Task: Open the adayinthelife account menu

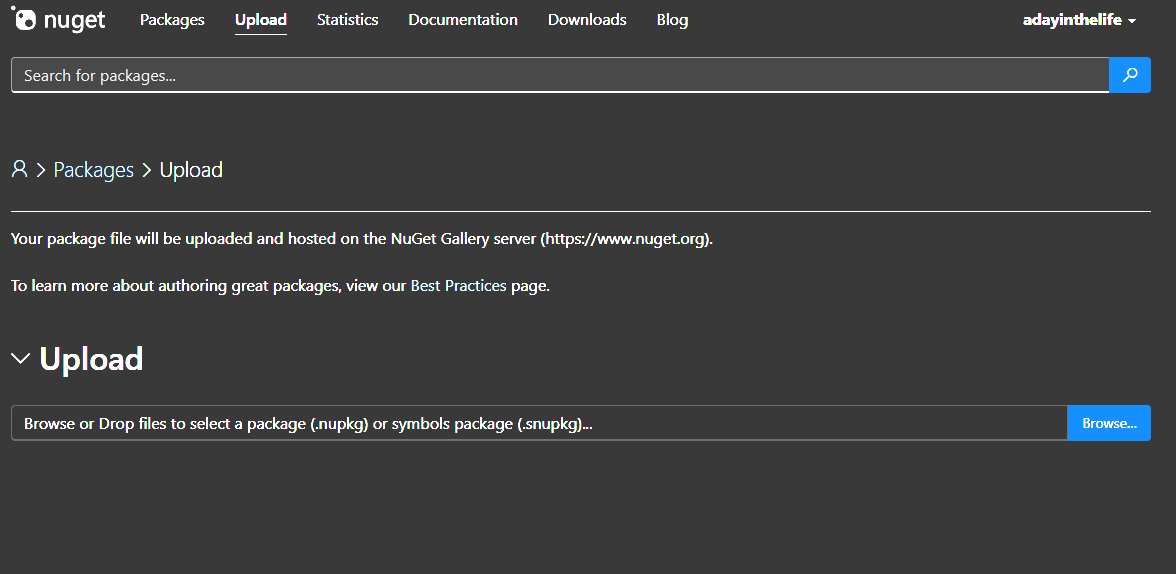Action: pyautogui.click(x=1072, y=20)
